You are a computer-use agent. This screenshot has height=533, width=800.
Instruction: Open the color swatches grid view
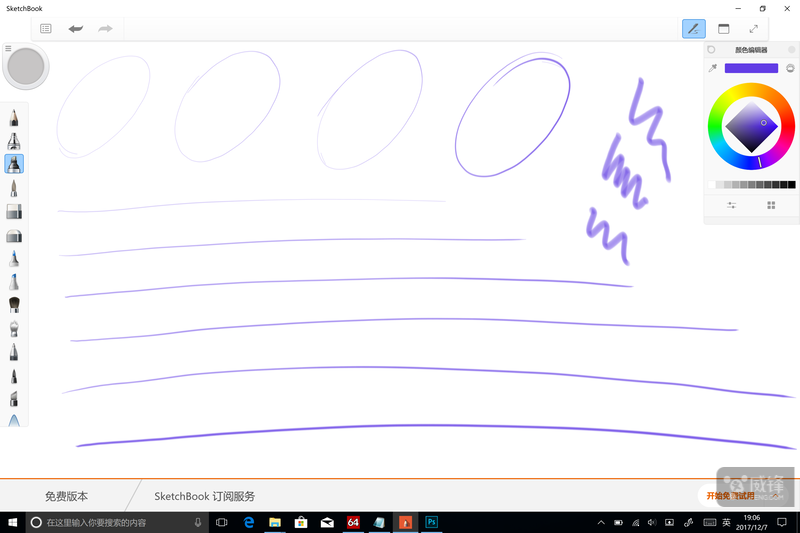(x=771, y=205)
